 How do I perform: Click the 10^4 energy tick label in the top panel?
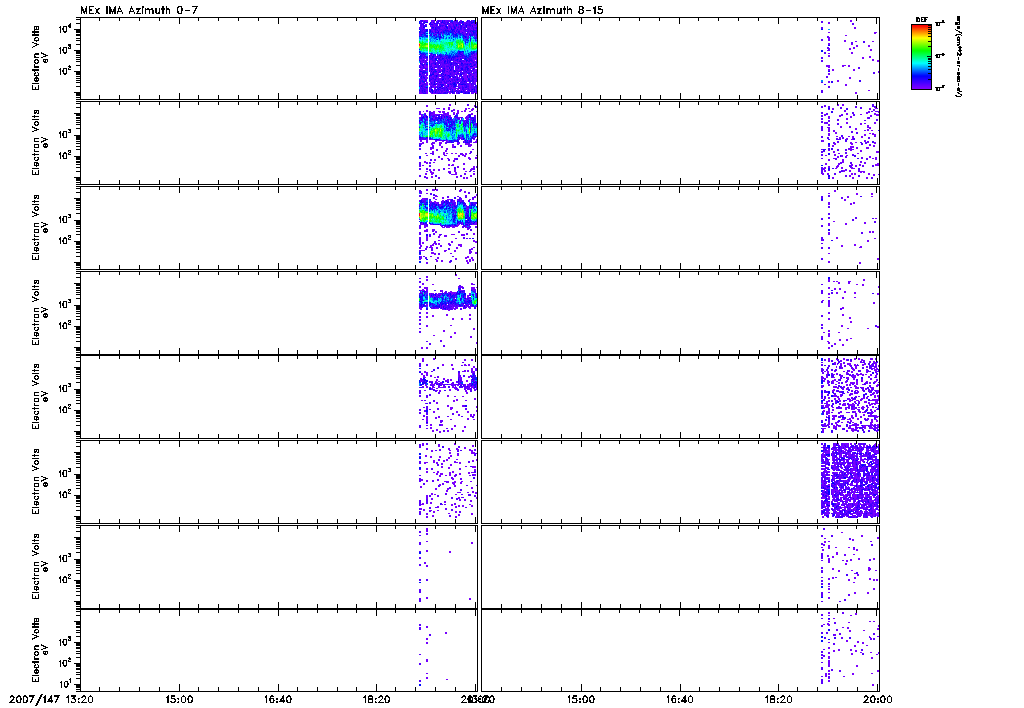point(67,29)
